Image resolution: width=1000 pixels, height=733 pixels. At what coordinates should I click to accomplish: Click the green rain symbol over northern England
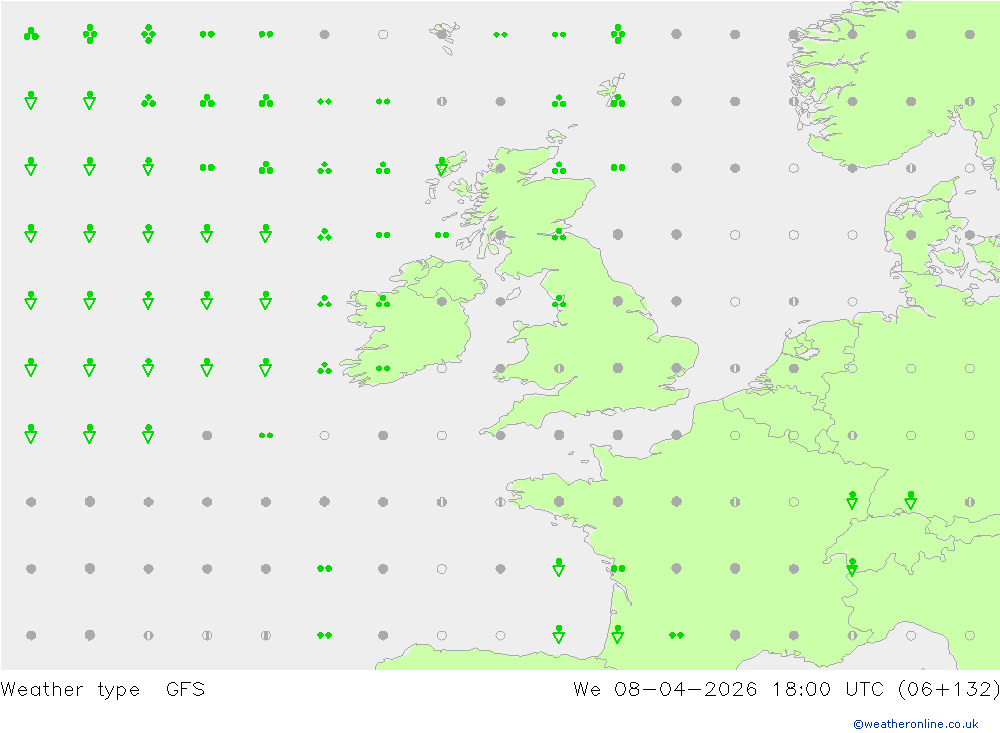(x=559, y=301)
